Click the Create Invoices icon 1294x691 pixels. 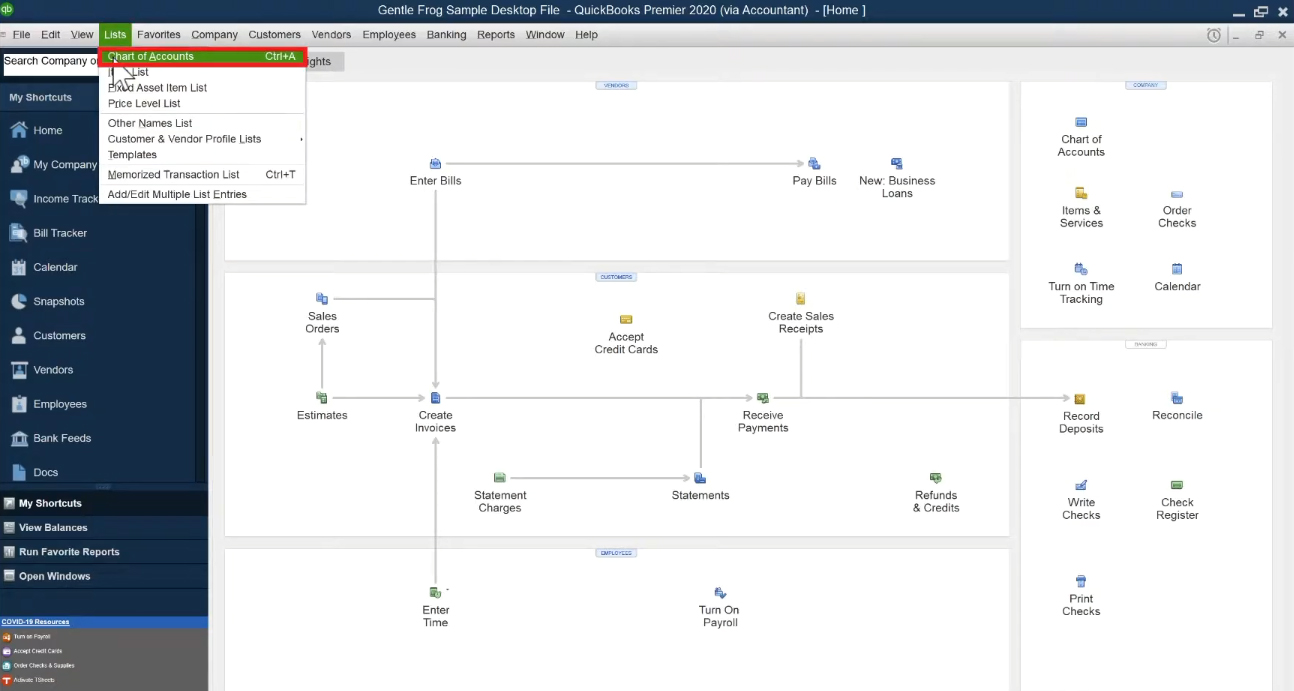point(435,398)
